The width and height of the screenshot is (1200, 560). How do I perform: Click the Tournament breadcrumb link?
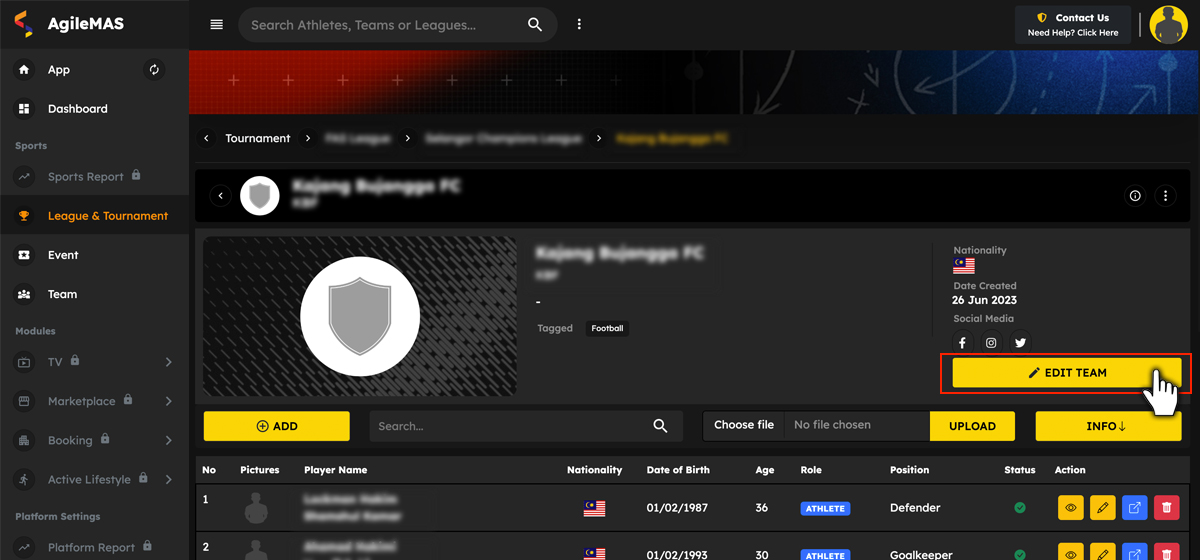[x=257, y=138]
